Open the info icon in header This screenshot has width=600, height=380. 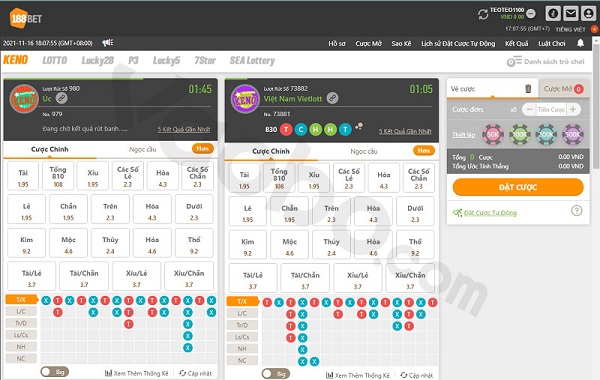(x=553, y=13)
